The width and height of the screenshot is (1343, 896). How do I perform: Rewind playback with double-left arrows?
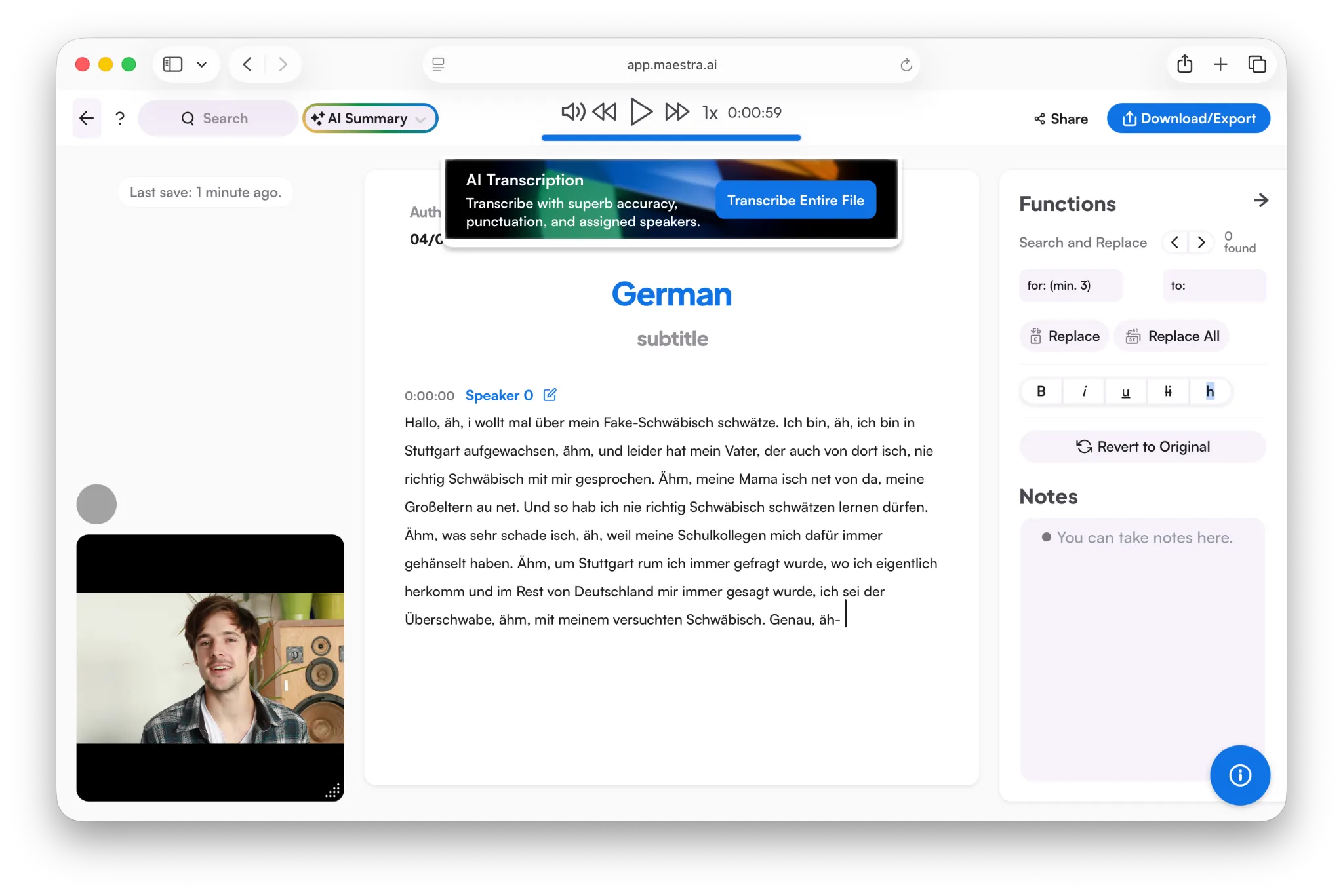[x=604, y=112]
